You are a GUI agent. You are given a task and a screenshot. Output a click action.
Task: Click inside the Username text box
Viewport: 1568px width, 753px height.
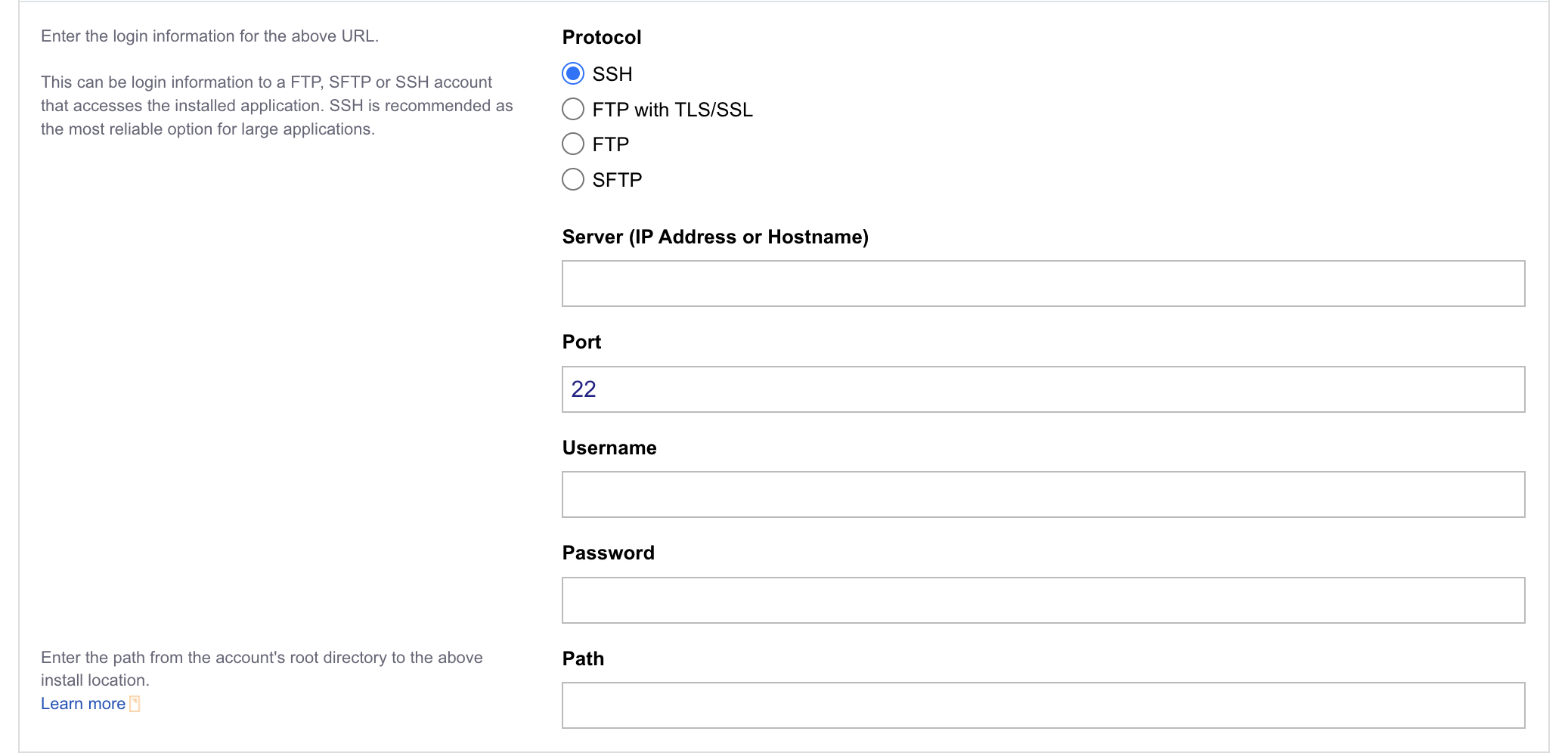1043,494
